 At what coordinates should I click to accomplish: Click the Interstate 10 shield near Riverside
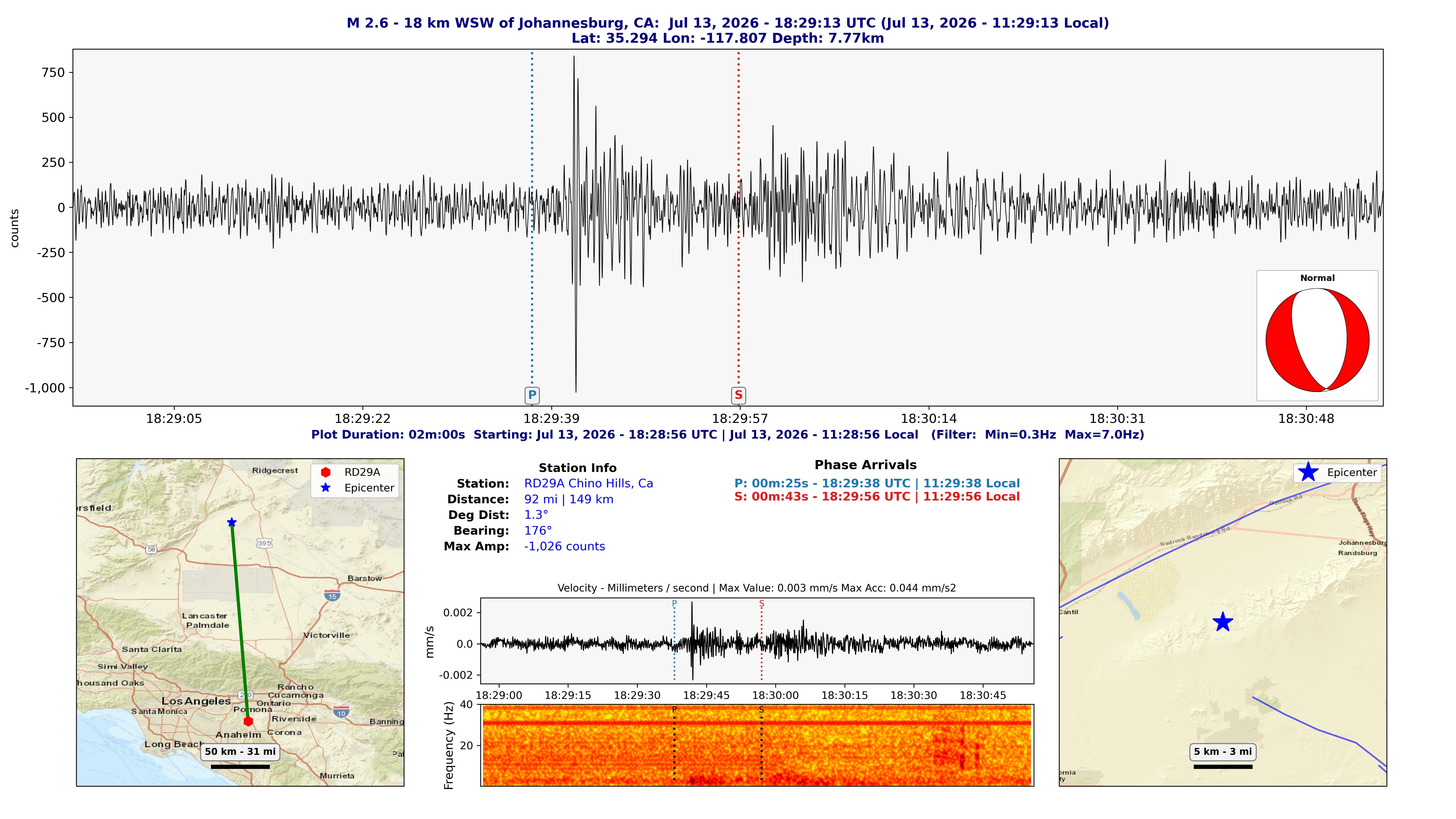[342, 712]
